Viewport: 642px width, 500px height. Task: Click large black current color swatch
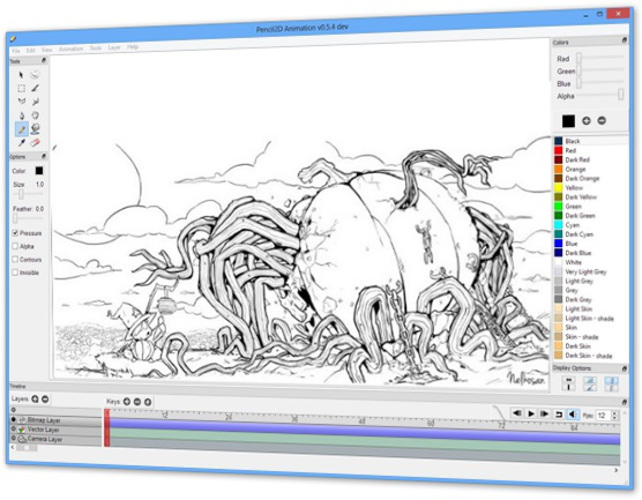[568, 121]
